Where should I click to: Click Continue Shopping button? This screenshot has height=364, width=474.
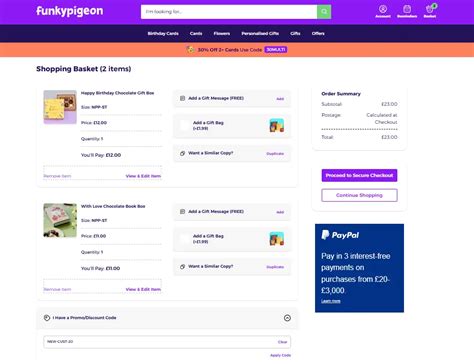click(x=359, y=195)
